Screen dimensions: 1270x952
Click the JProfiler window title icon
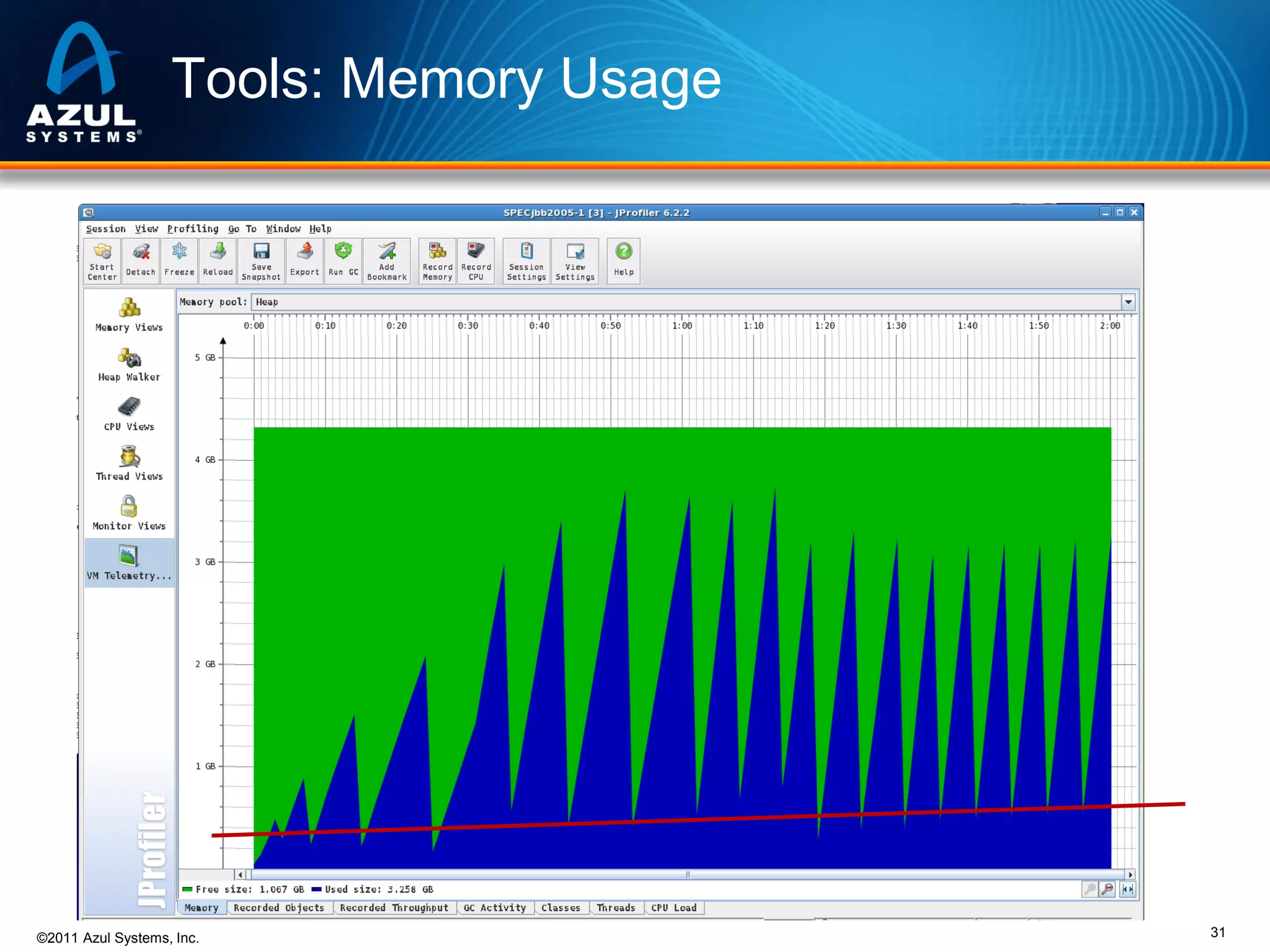pyautogui.click(x=89, y=213)
